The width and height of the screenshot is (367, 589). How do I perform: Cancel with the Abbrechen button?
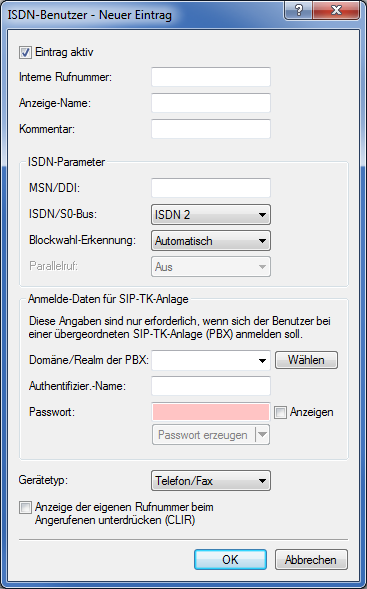[311, 560]
